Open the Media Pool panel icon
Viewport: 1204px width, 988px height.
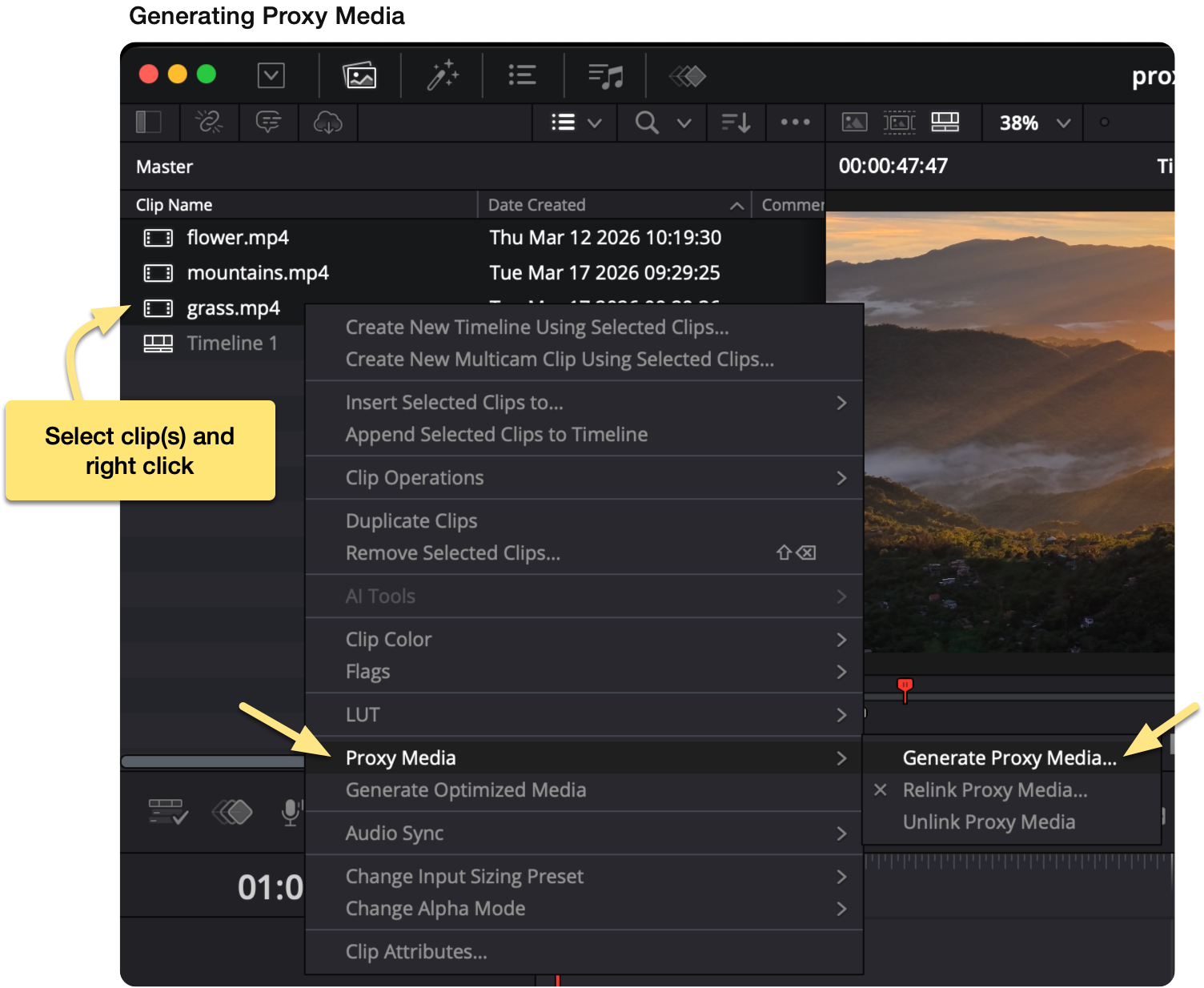[x=360, y=74]
